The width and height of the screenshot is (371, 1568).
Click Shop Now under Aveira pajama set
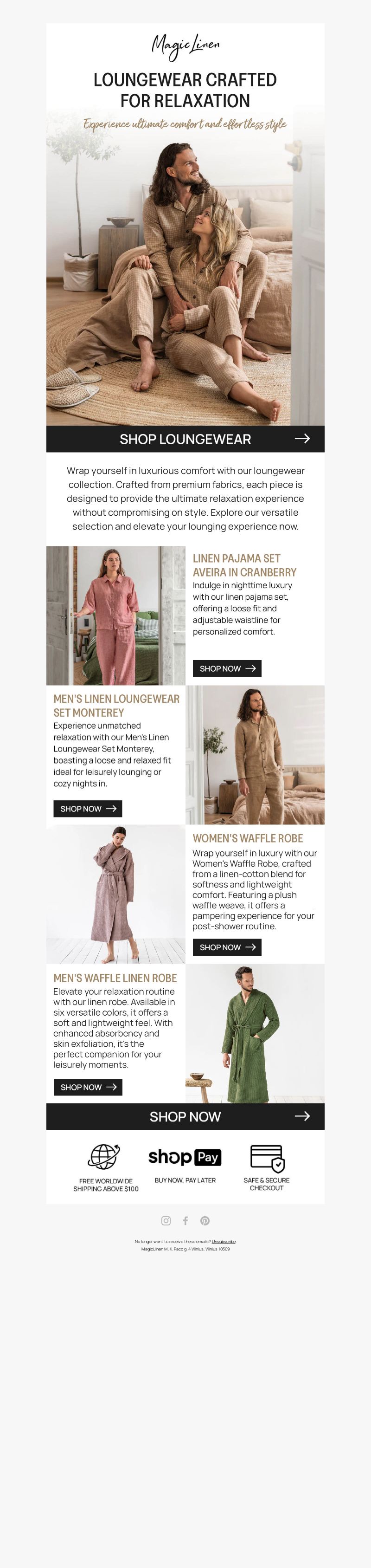click(x=227, y=668)
